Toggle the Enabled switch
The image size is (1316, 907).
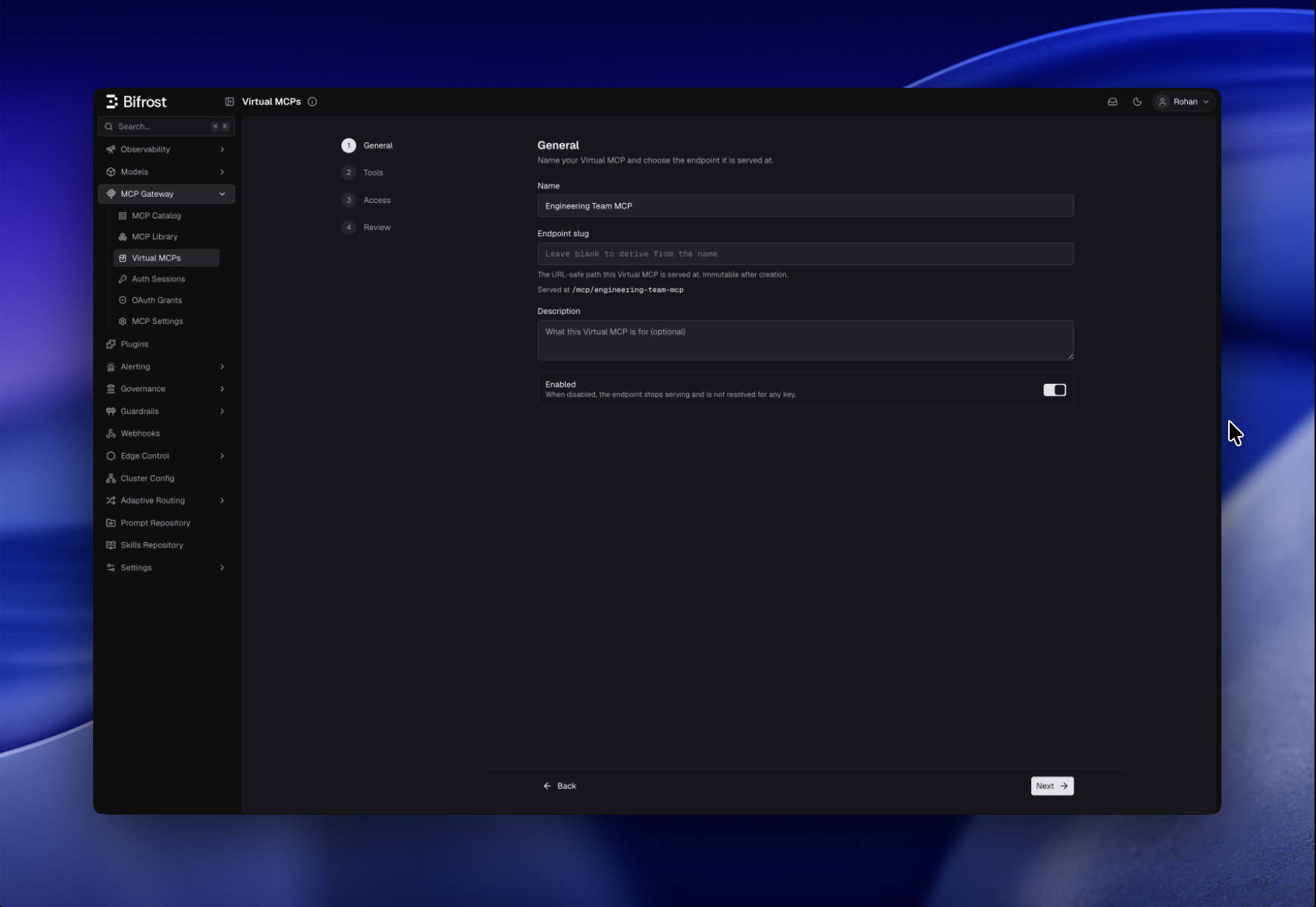tap(1055, 390)
